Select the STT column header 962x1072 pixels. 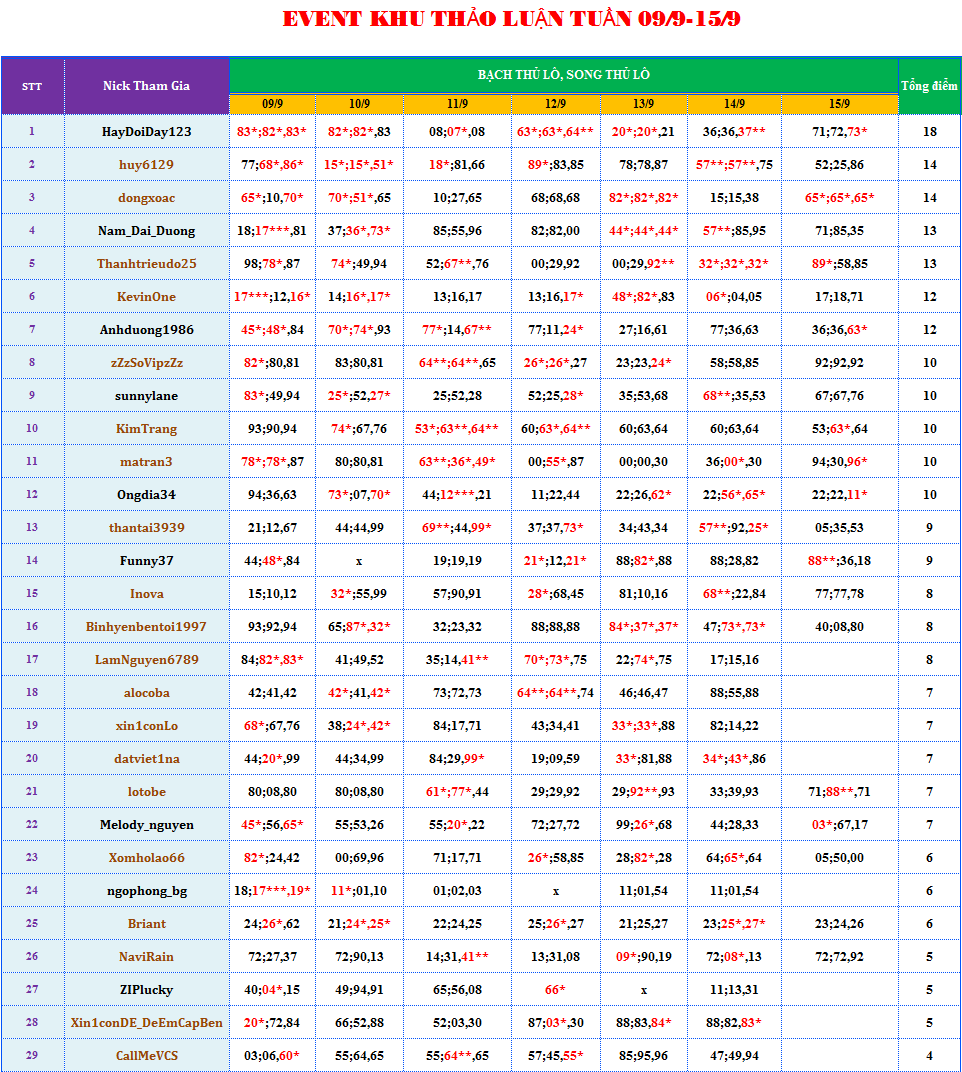(32, 86)
